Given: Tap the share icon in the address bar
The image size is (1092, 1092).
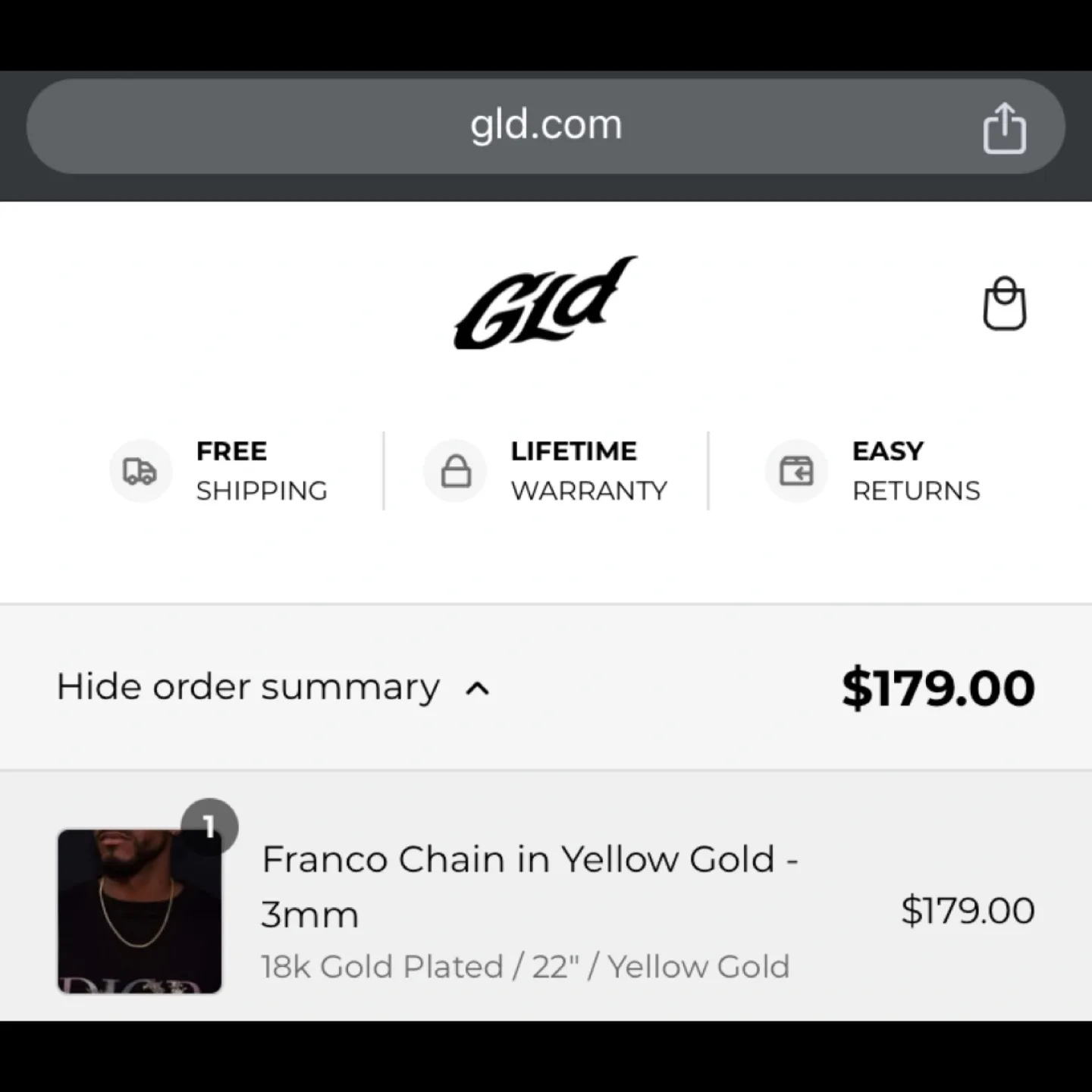Looking at the screenshot, I should point(1005,126).
